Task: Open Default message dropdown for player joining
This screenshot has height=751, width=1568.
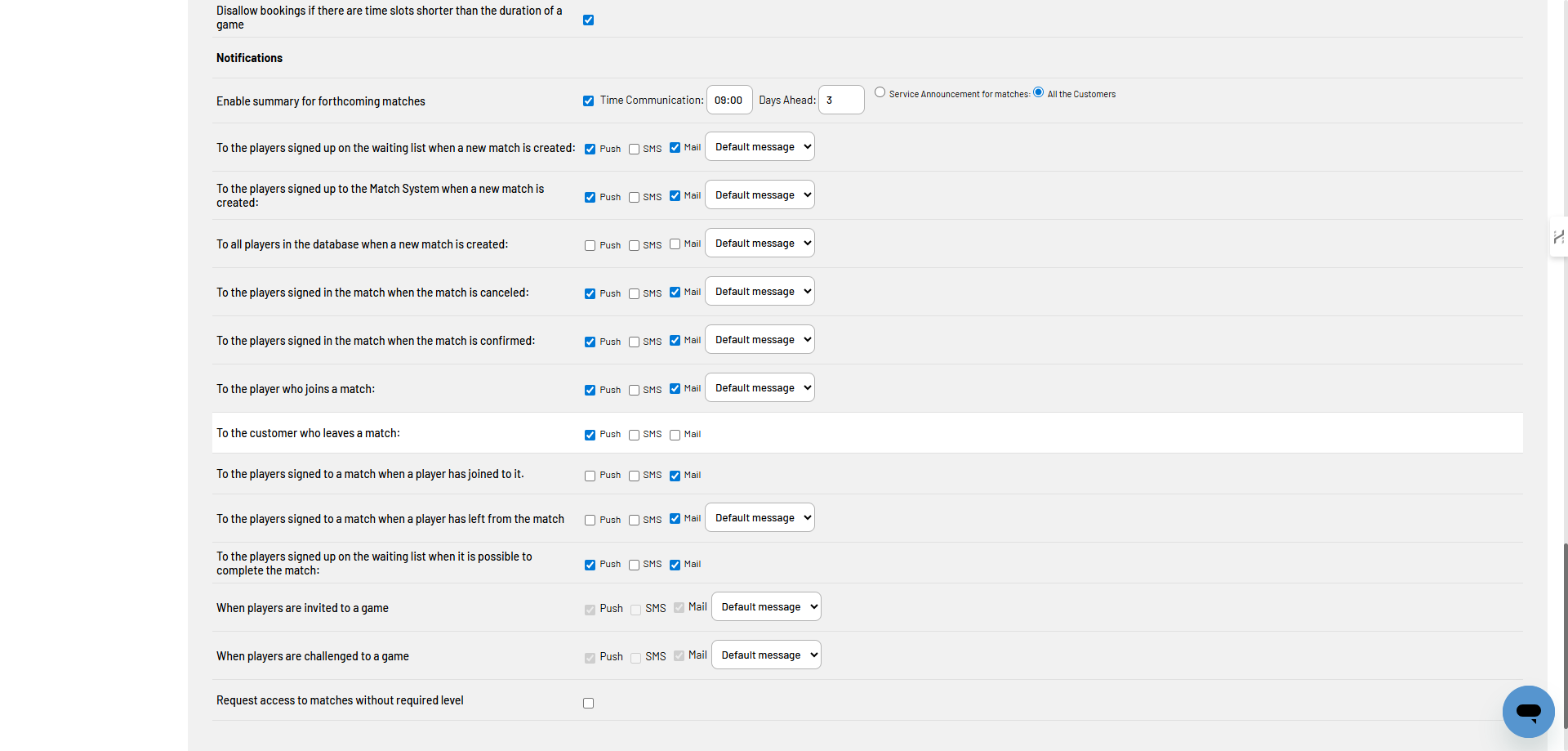Action: [759, 387]
